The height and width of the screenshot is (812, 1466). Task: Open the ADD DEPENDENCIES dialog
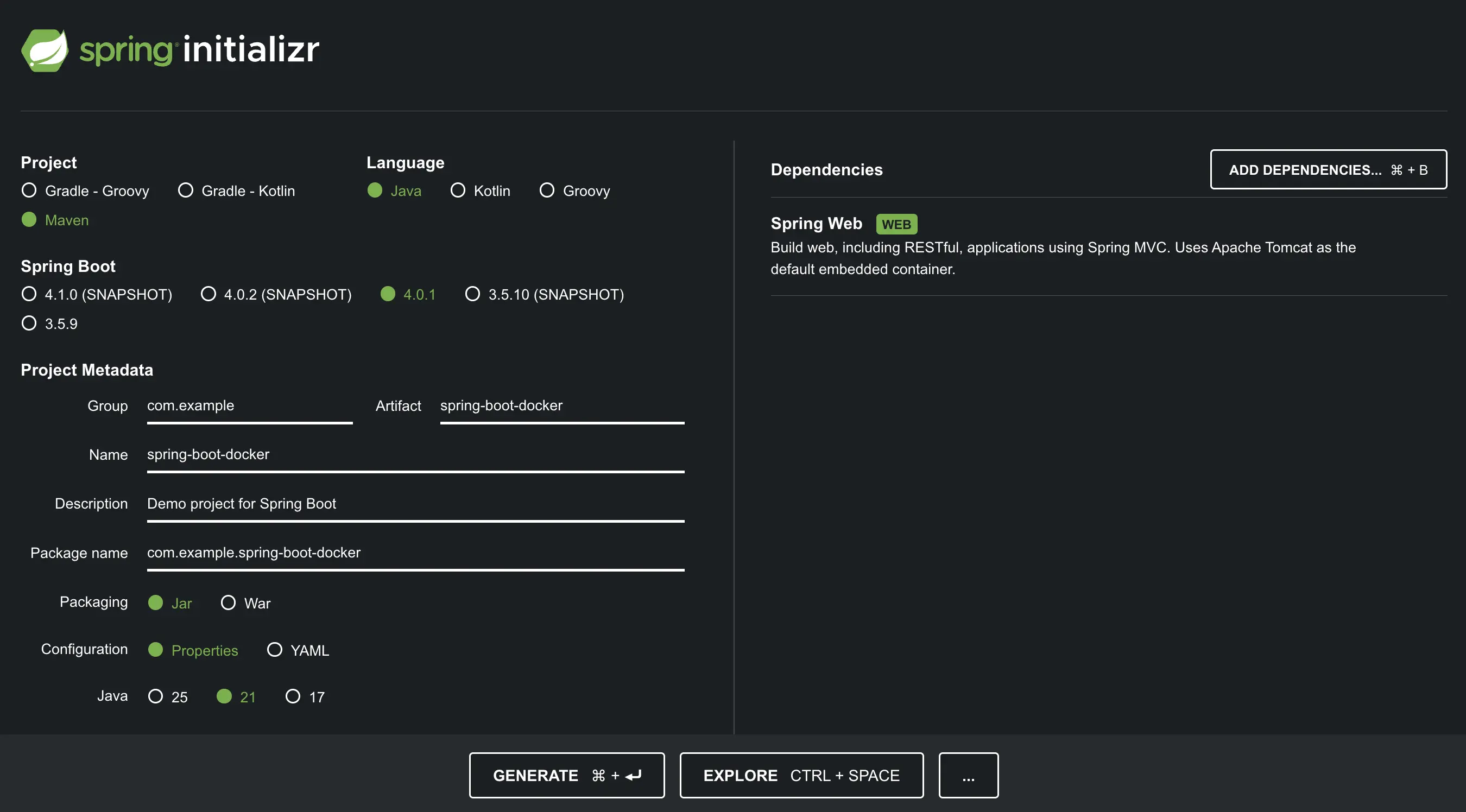coord(1328,169)
